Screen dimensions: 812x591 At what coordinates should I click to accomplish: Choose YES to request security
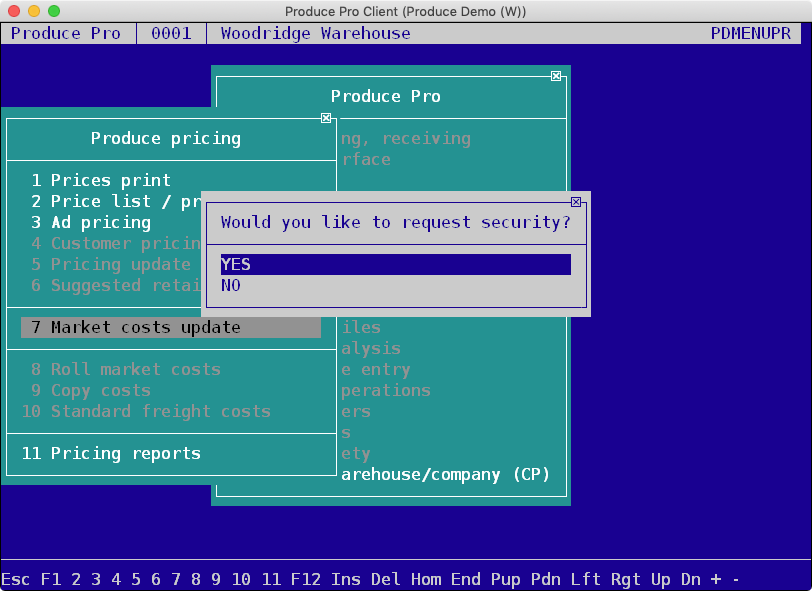pyautogui.click(x=396, y=264)
